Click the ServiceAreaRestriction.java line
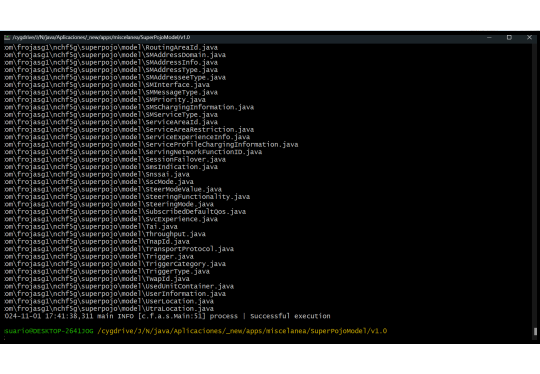Viewport: 540px width, 374px height. tap(129, 130)
